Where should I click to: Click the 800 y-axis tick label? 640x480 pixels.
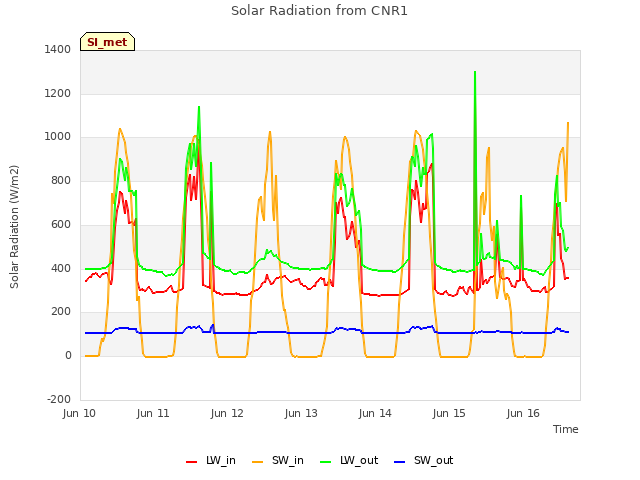(x=61, y=180)
